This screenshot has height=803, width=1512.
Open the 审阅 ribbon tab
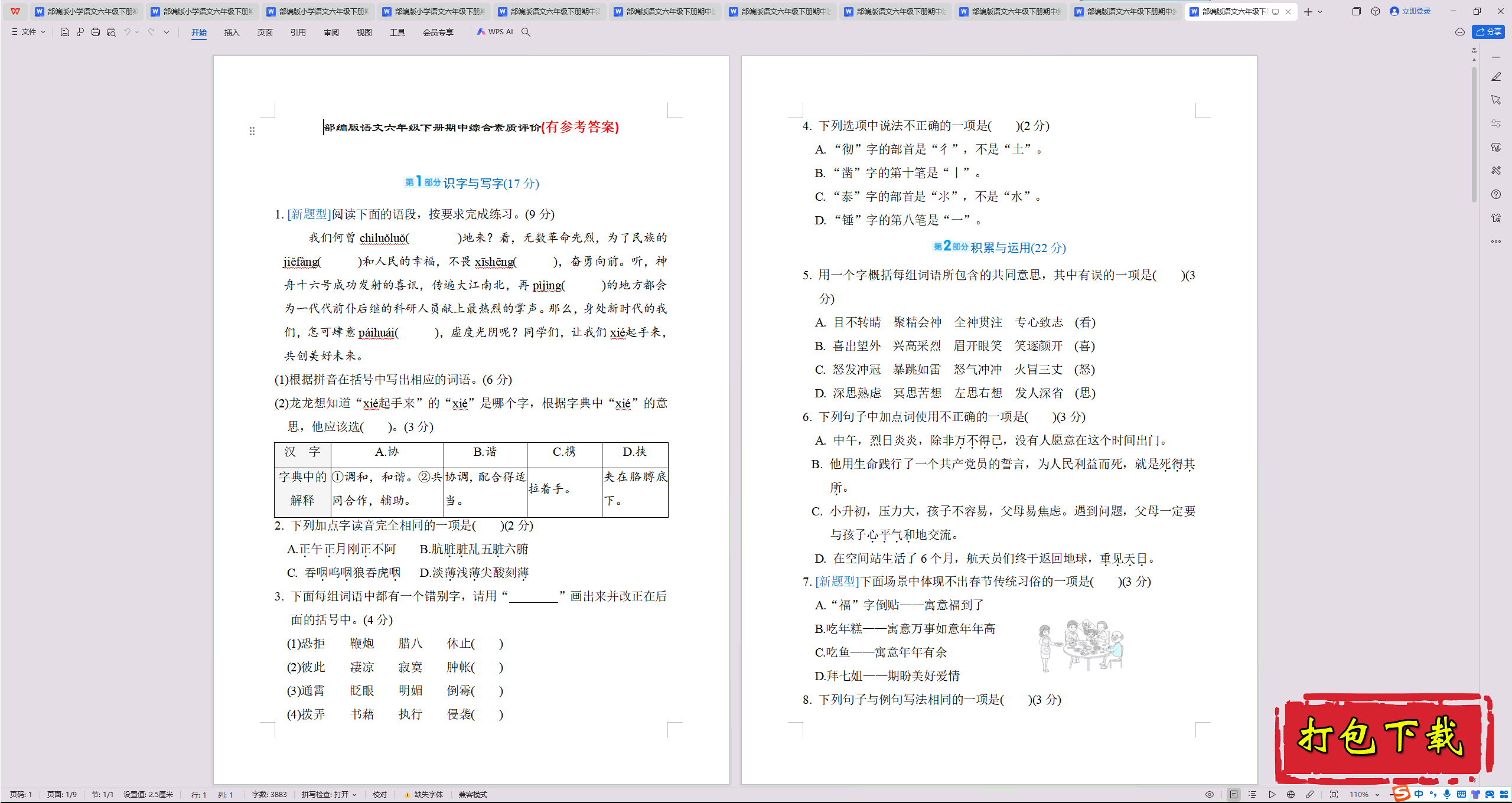point(331,32)
